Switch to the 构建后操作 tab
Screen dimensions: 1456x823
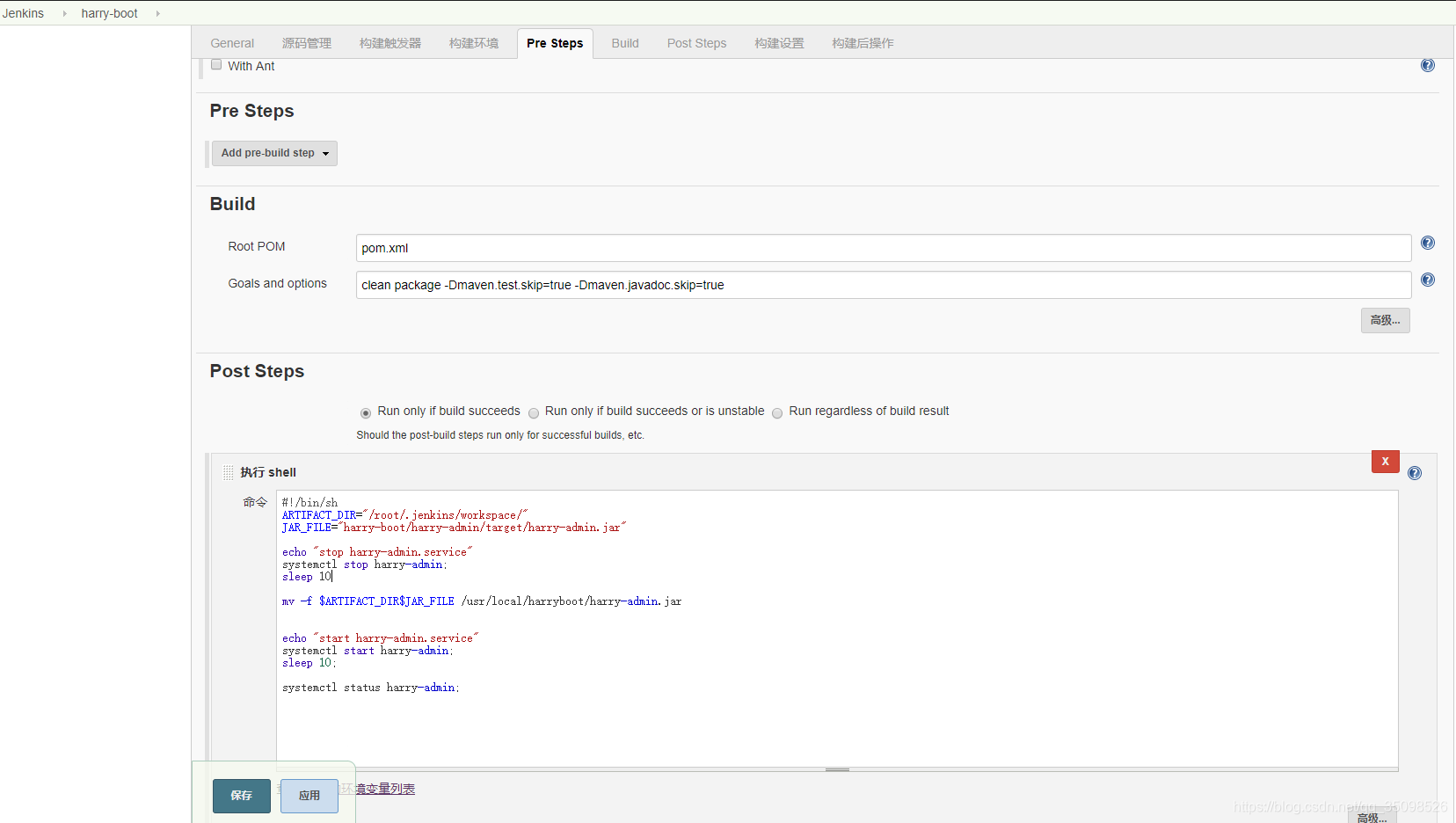click(x=863, y=43)
